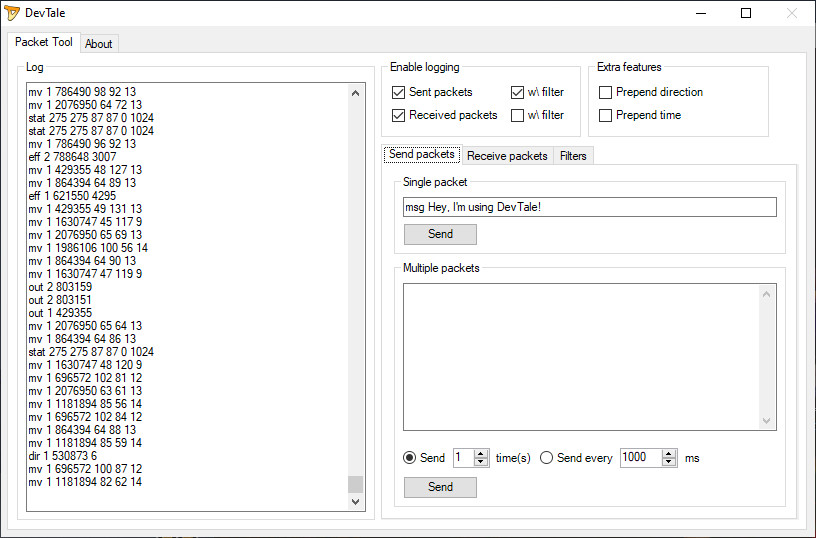
Task: Click inside the Multiple packets text area
Action: tap(581, 357)
